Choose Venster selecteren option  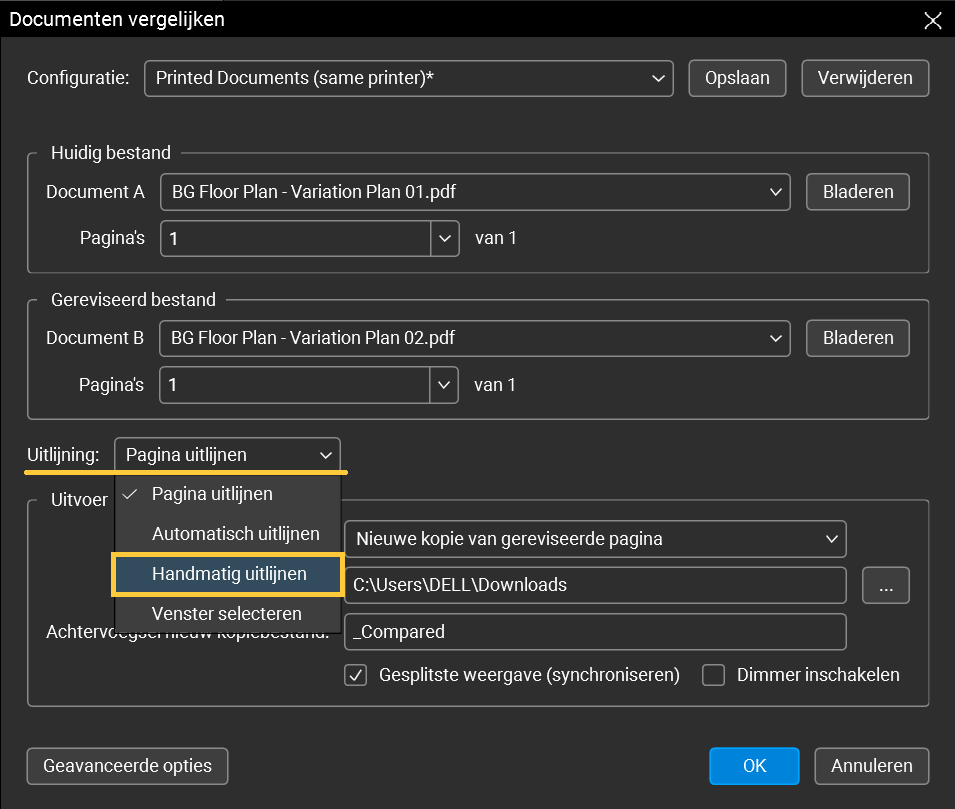227,613
